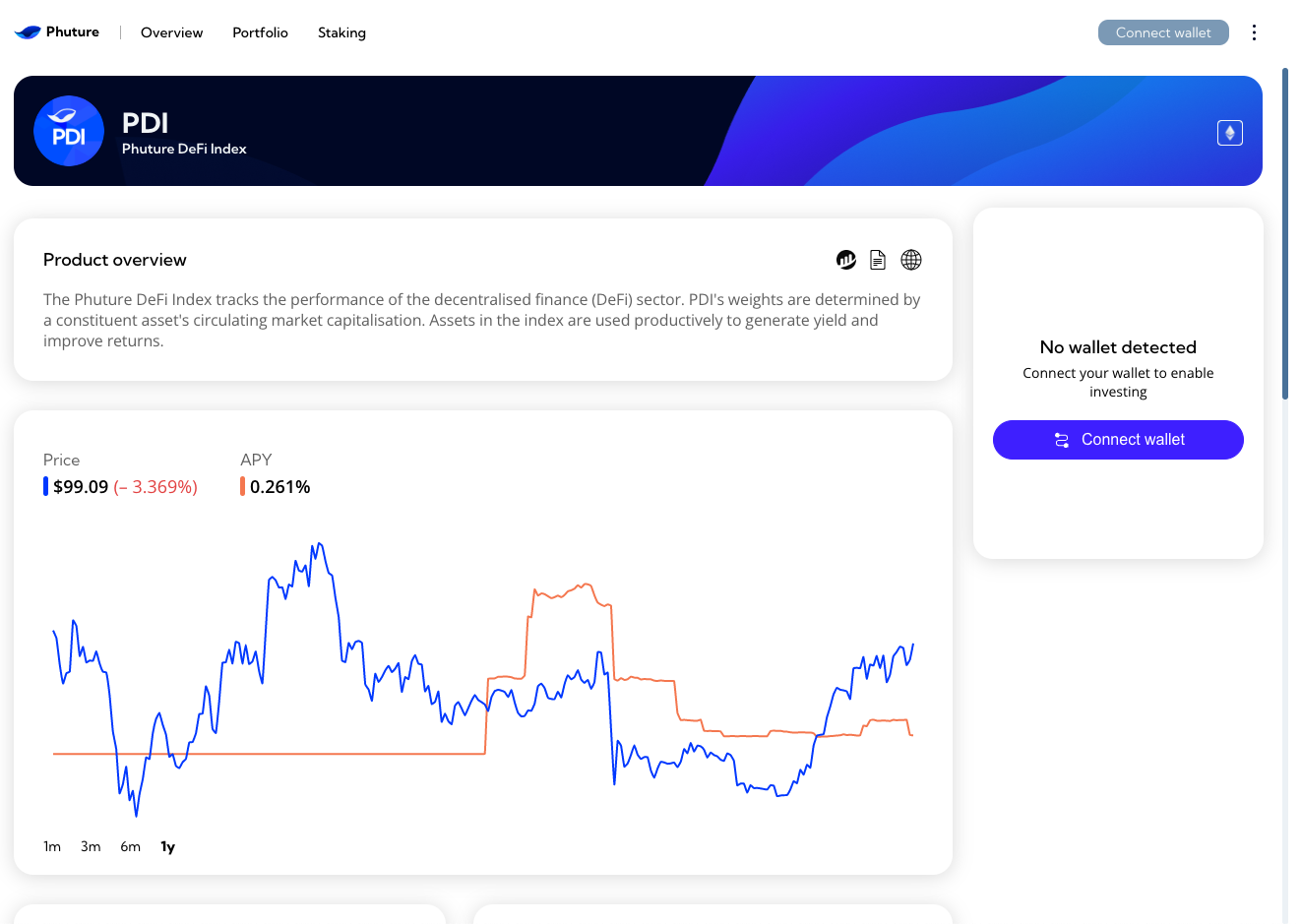The image size is (1301, 924).
Task: Show the 6m chart range
Action: click(130, 846)
